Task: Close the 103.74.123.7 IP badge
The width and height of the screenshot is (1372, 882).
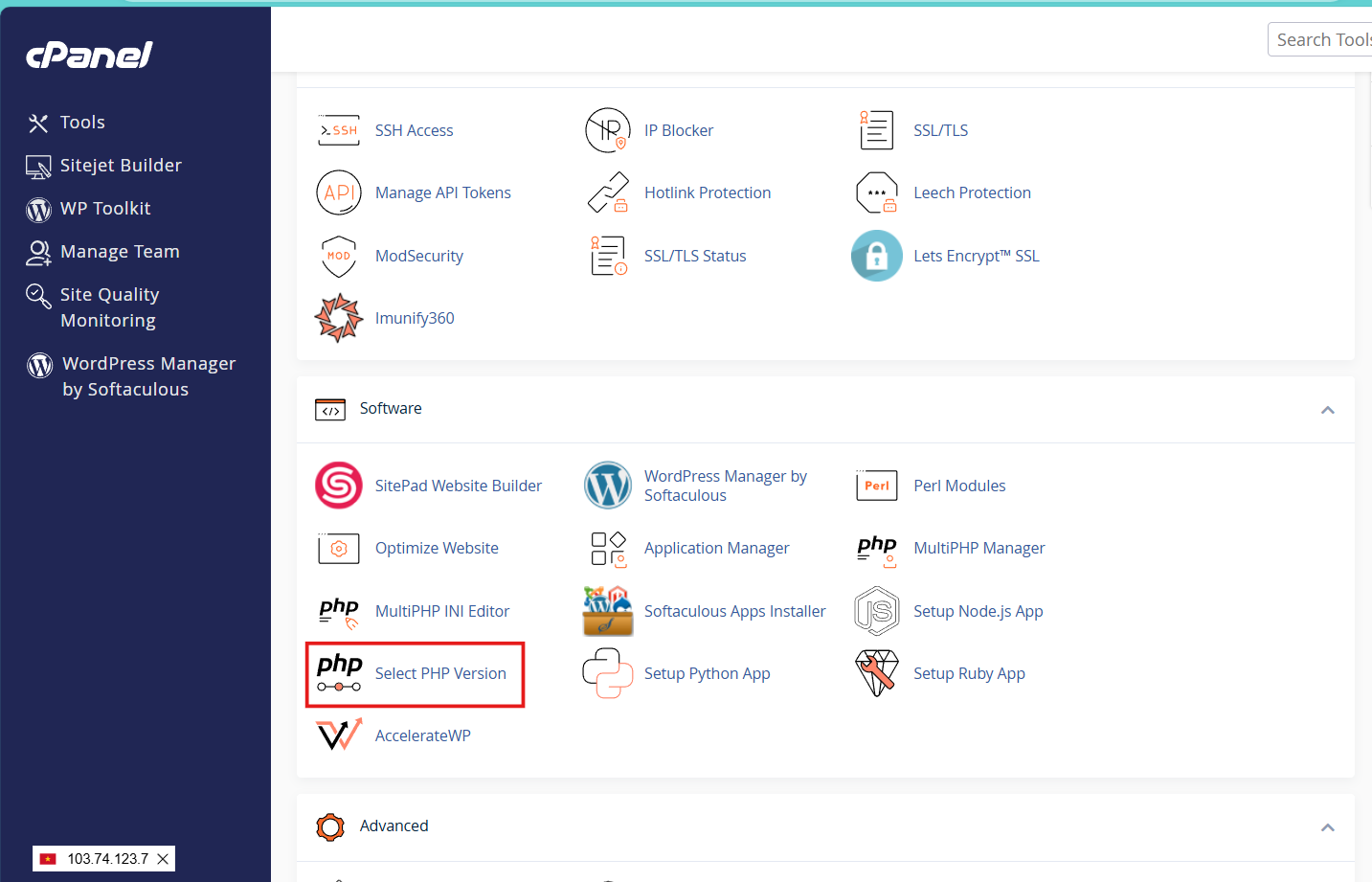Action: coord(163,859)
